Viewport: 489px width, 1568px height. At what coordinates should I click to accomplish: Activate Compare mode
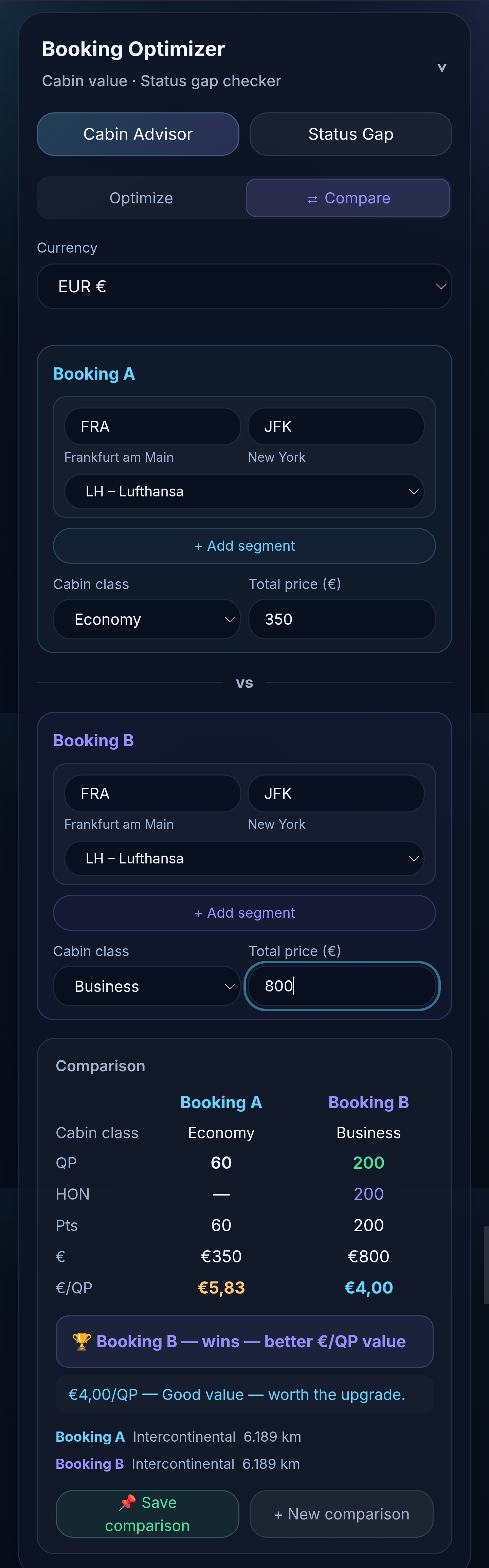coord(347,198)
